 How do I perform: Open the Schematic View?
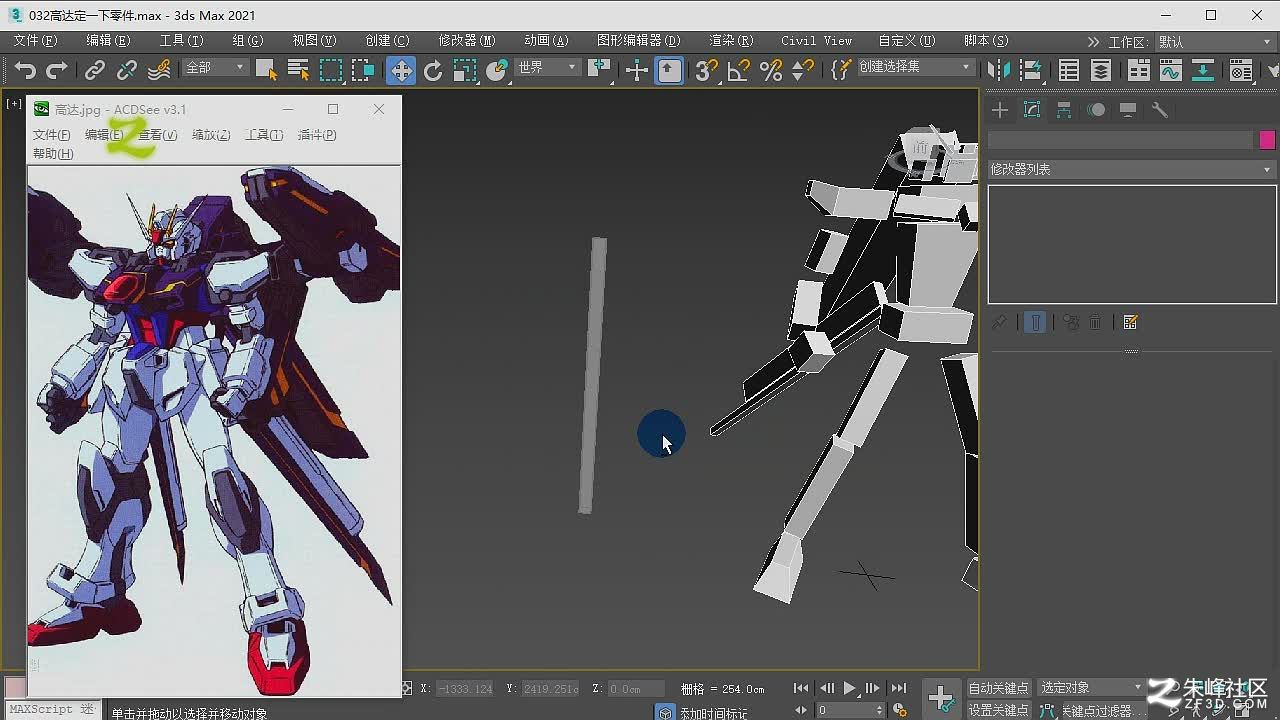tap(1203, 70)
